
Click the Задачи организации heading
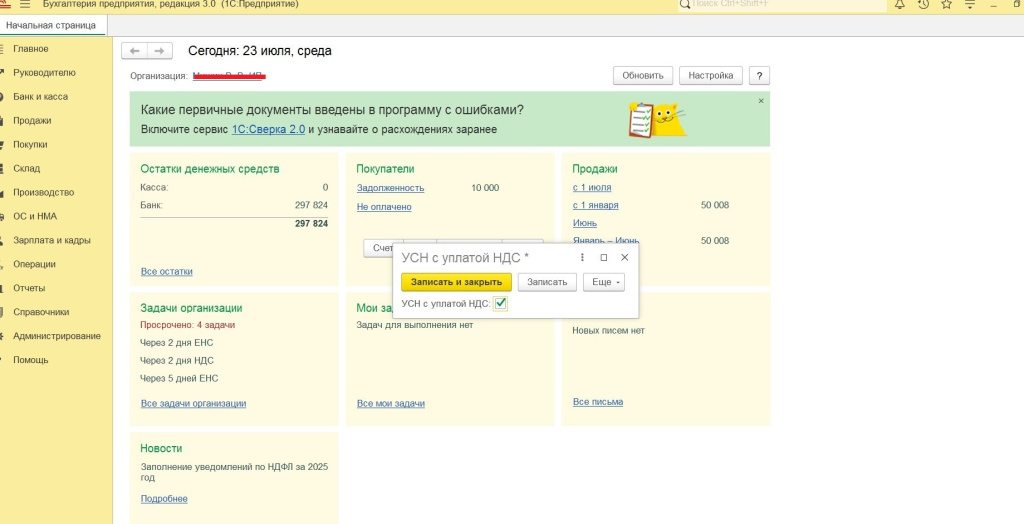click(191, 308)
